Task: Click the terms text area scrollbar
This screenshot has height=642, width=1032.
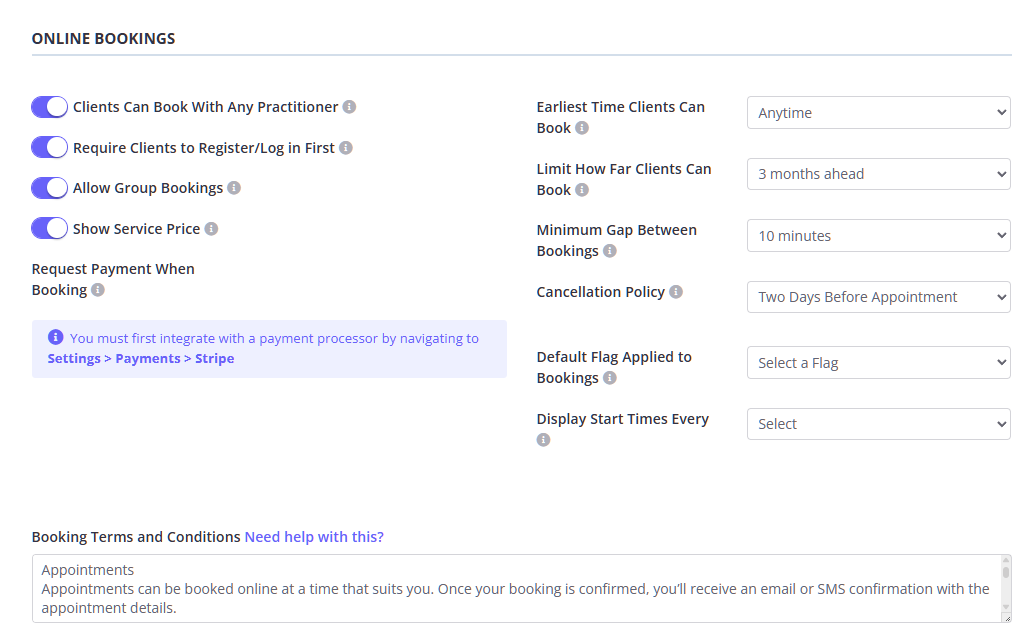Action: [1006, 589]
